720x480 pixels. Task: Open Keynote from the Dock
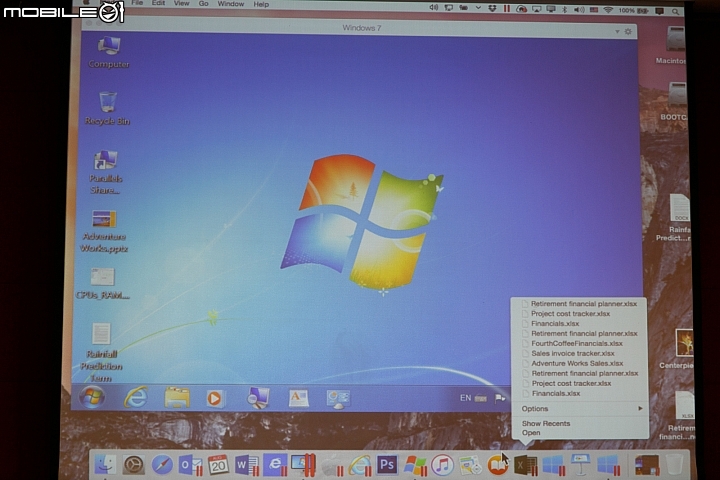581,465
